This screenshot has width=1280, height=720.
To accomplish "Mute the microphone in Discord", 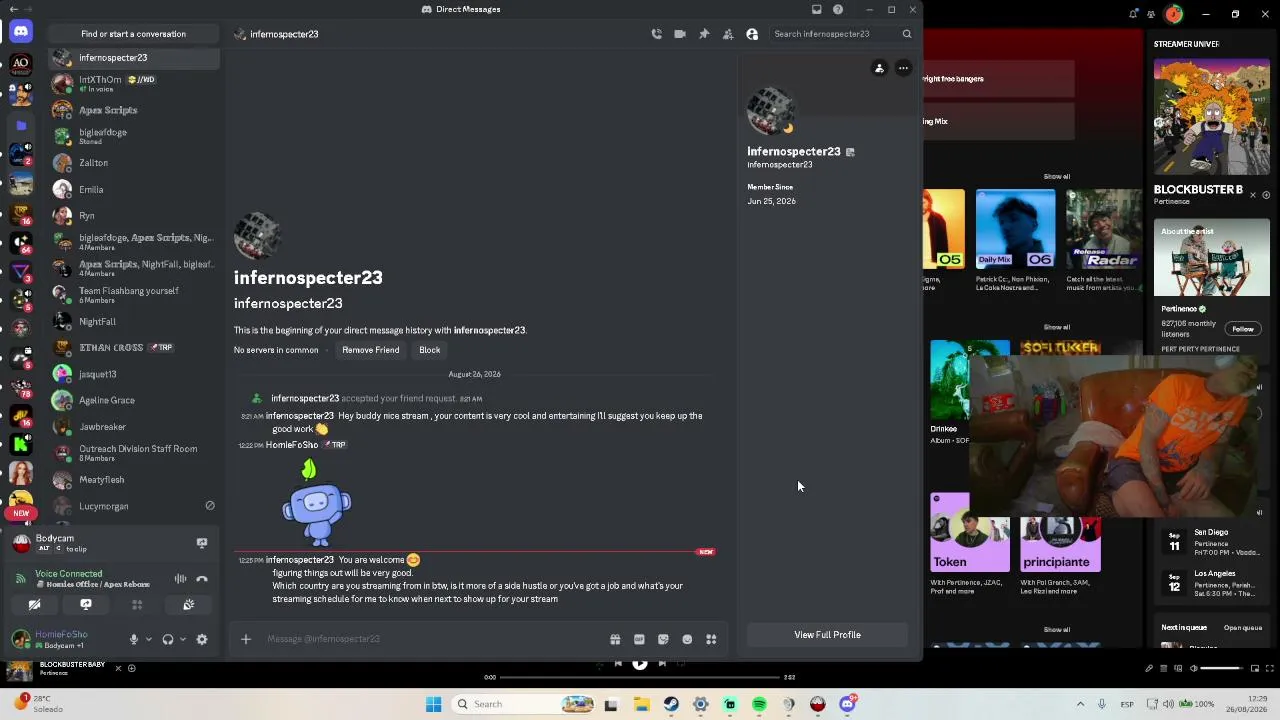I will [x=133, y=640].
